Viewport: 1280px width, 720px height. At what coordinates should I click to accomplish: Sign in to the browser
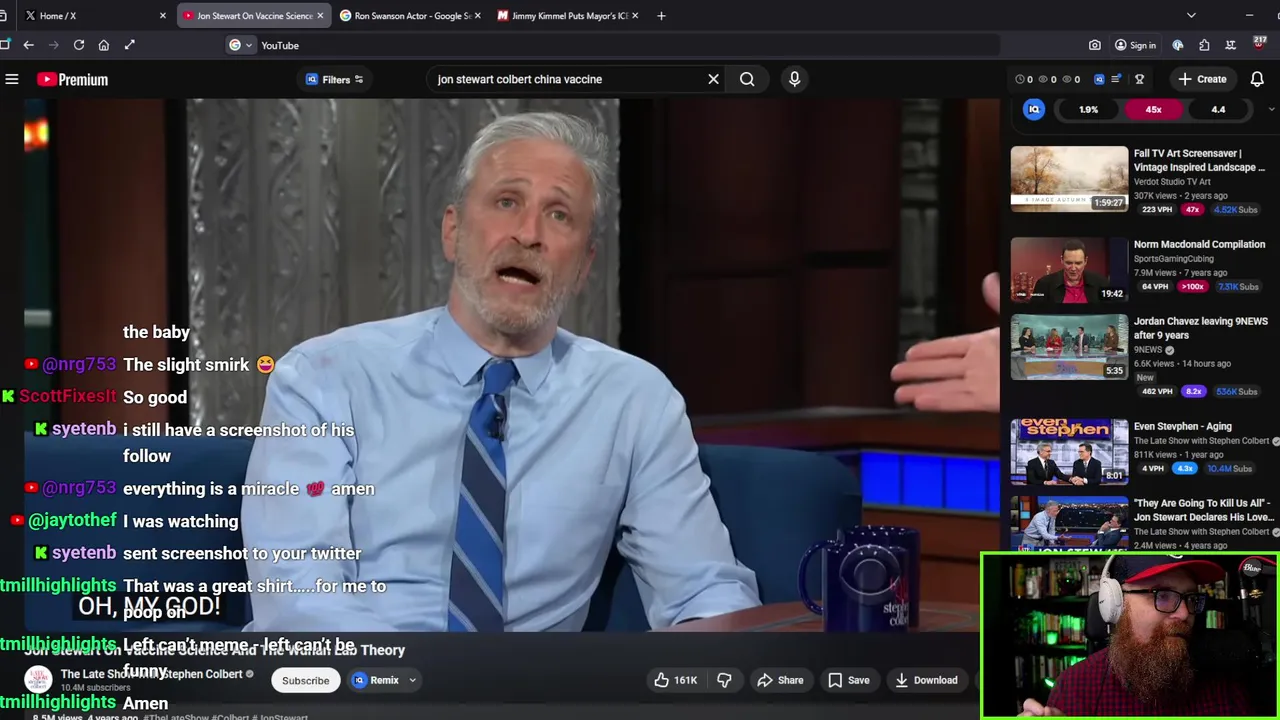tap(1135, 45)
